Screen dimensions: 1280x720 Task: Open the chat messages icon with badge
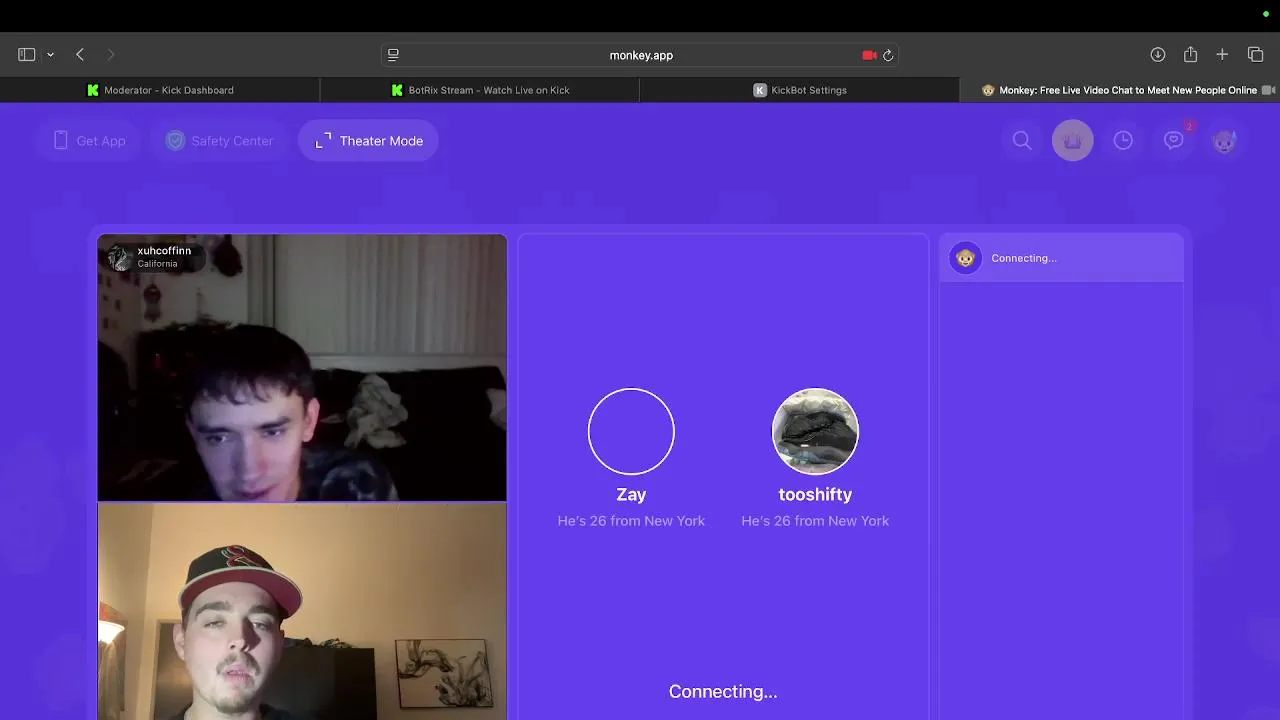coord(1174,141)
